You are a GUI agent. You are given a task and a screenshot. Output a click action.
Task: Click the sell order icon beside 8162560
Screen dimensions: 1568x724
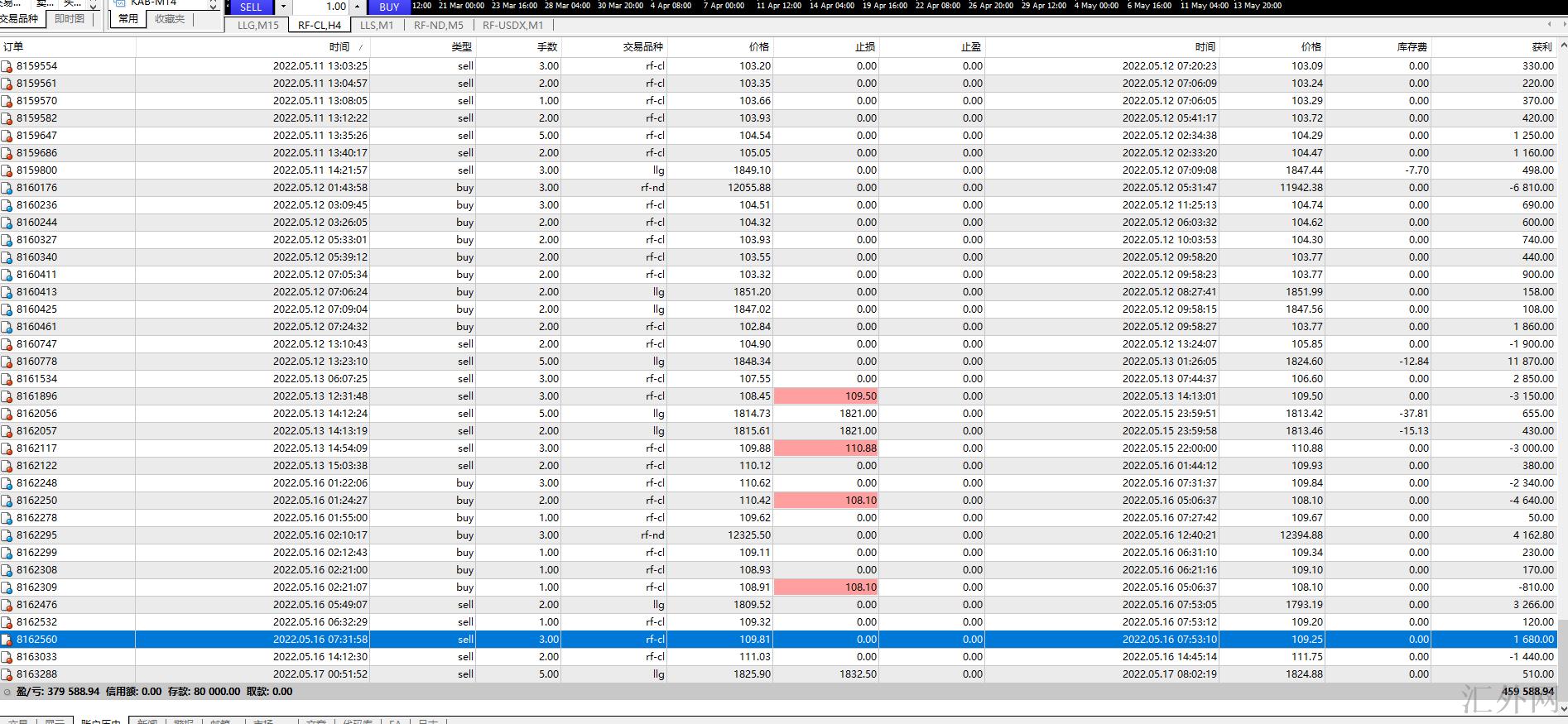[7, 640]
